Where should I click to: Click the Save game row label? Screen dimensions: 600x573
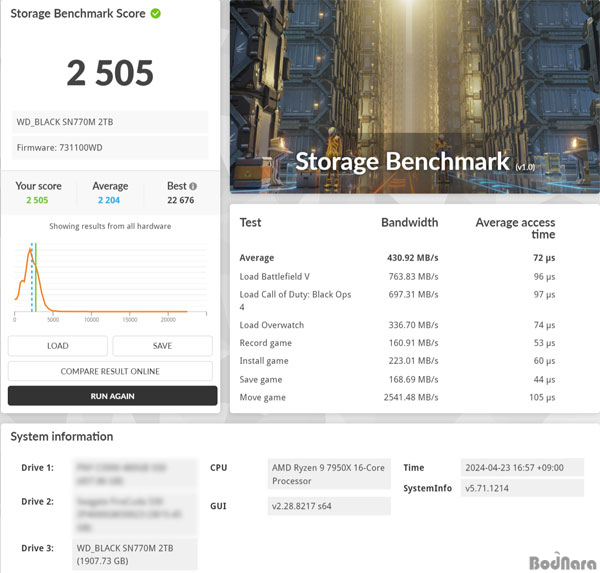(x=261, y=380)
